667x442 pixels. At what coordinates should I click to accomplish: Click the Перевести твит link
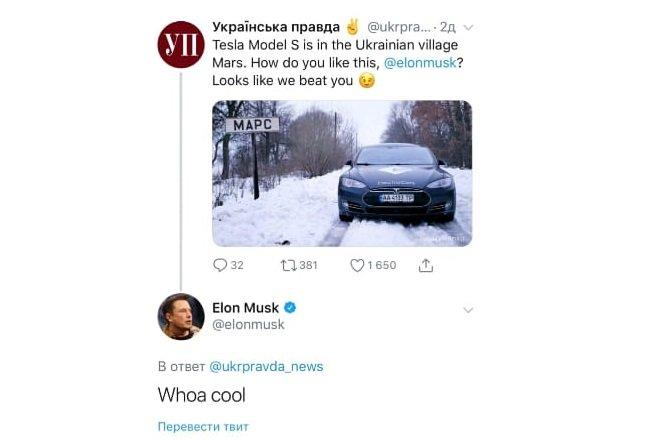203,426
